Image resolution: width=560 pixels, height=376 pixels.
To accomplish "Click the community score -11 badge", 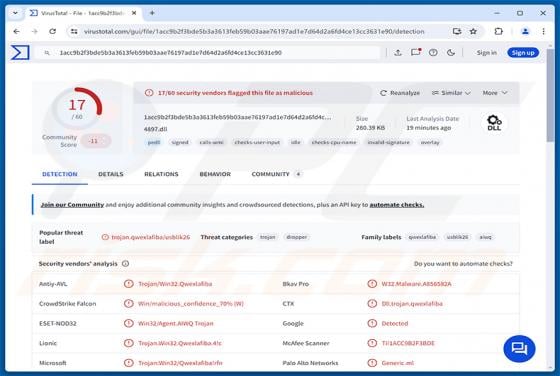I will tap(95, 141).
